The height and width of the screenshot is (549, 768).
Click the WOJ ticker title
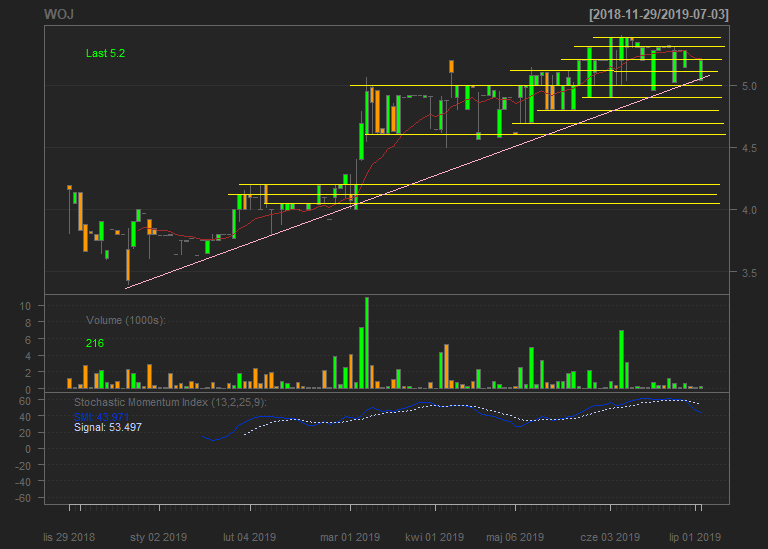[x=59, y=14]
